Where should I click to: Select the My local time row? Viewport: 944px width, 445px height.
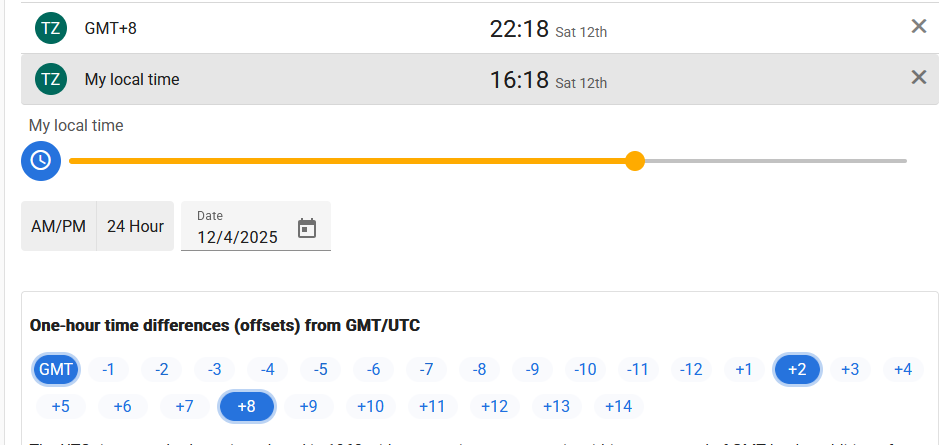(x=300, y=79)
